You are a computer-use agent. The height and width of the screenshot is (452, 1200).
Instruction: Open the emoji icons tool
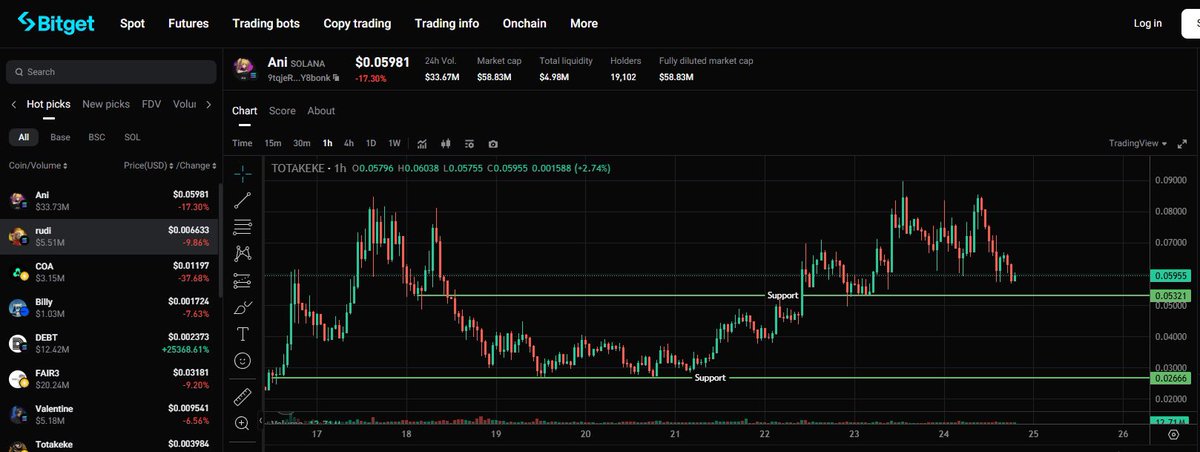[x=243, y=361]
